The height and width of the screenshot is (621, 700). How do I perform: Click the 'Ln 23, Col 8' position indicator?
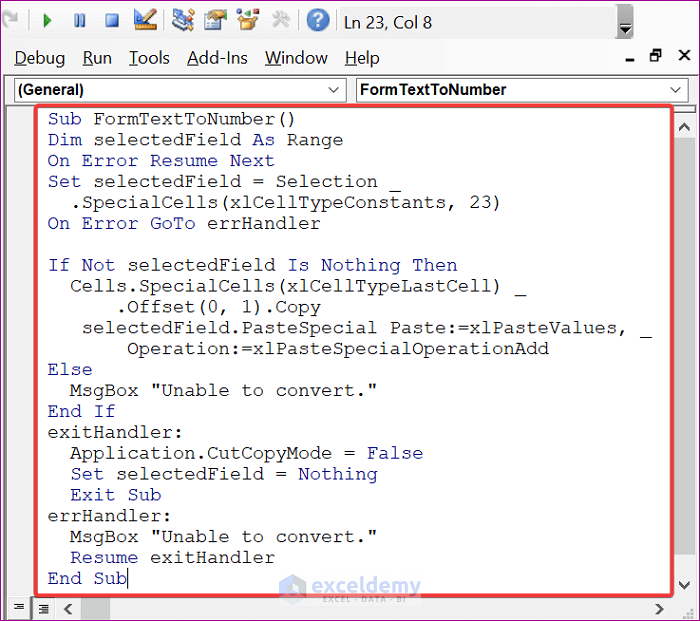[388, 22]
